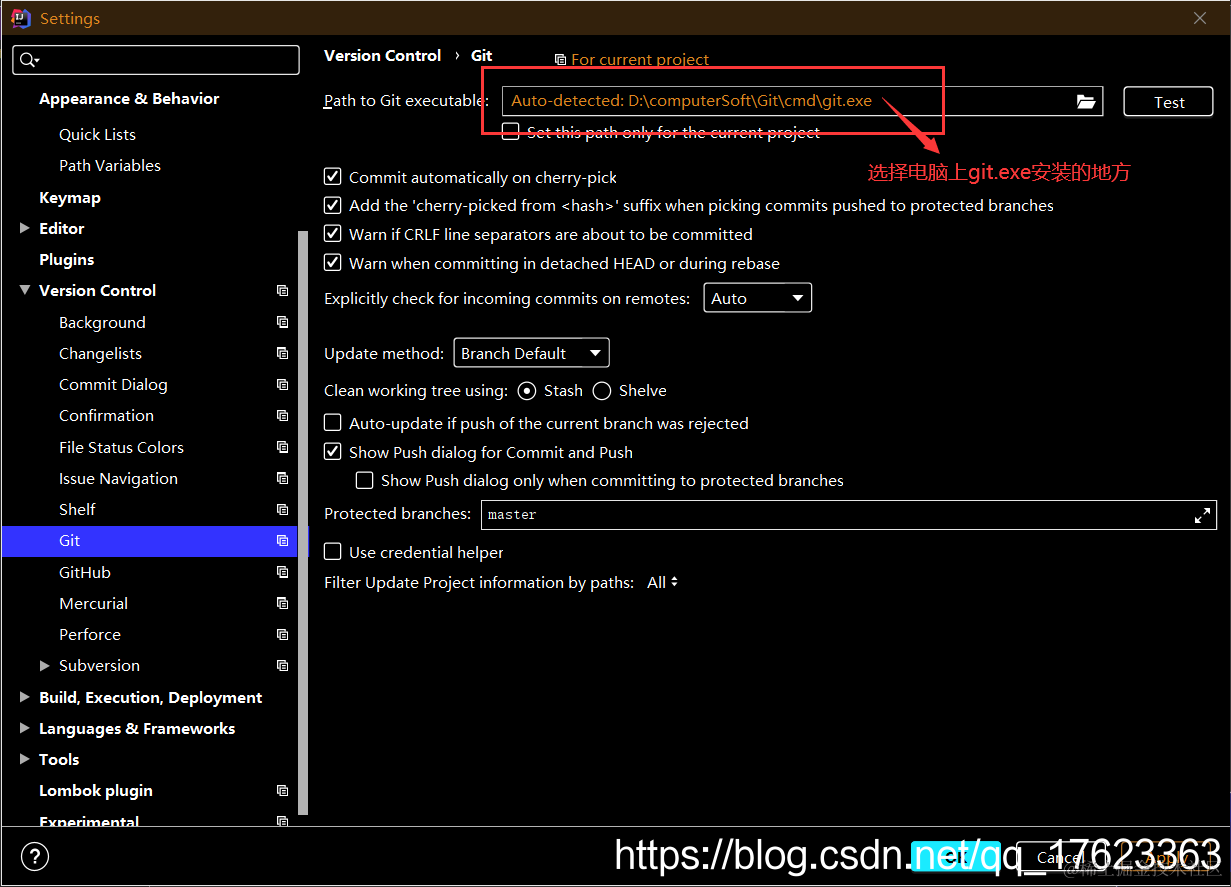The height and width of the screenshot is (887, 1231).
Task: Expand the Tools section
Action: (x=25, y=759)
